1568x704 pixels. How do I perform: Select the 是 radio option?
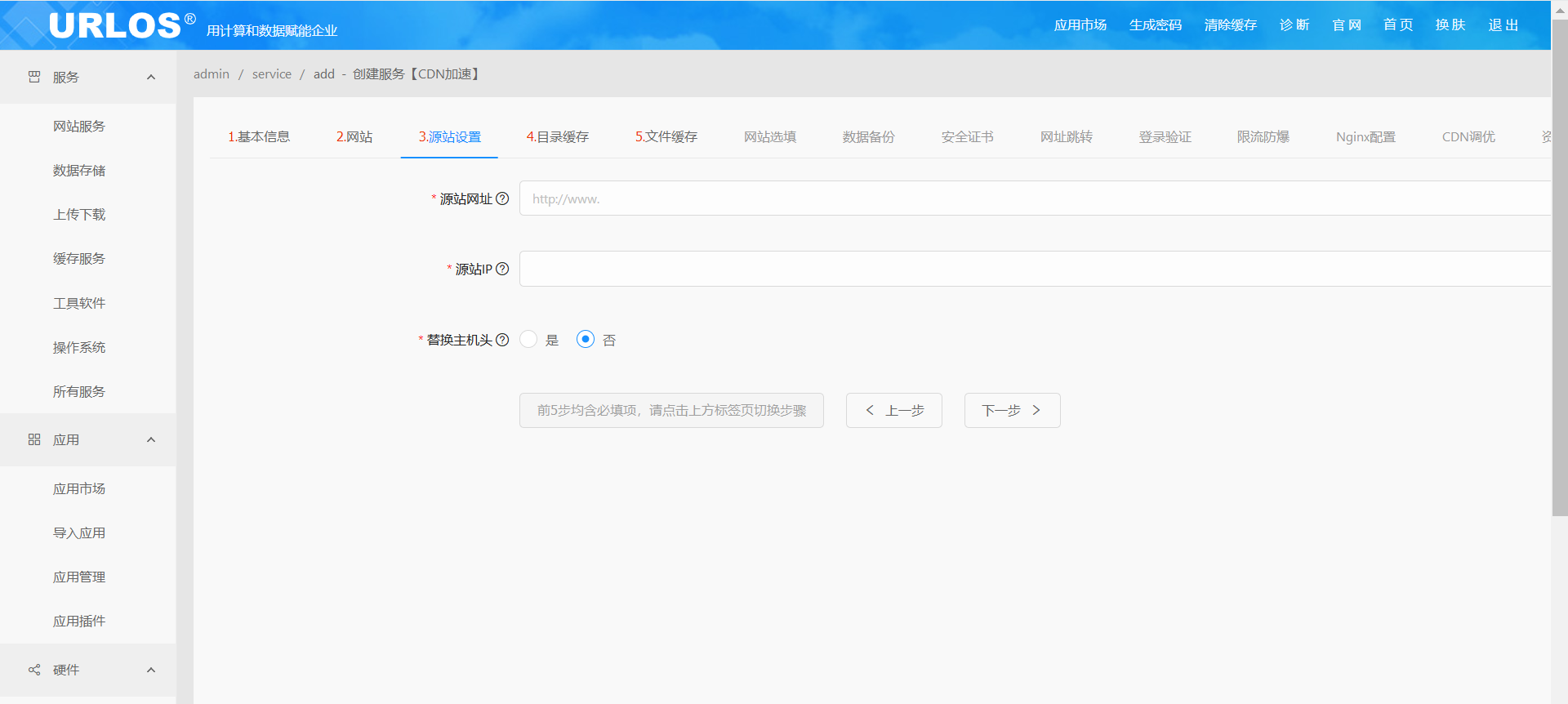pos(529,339)
